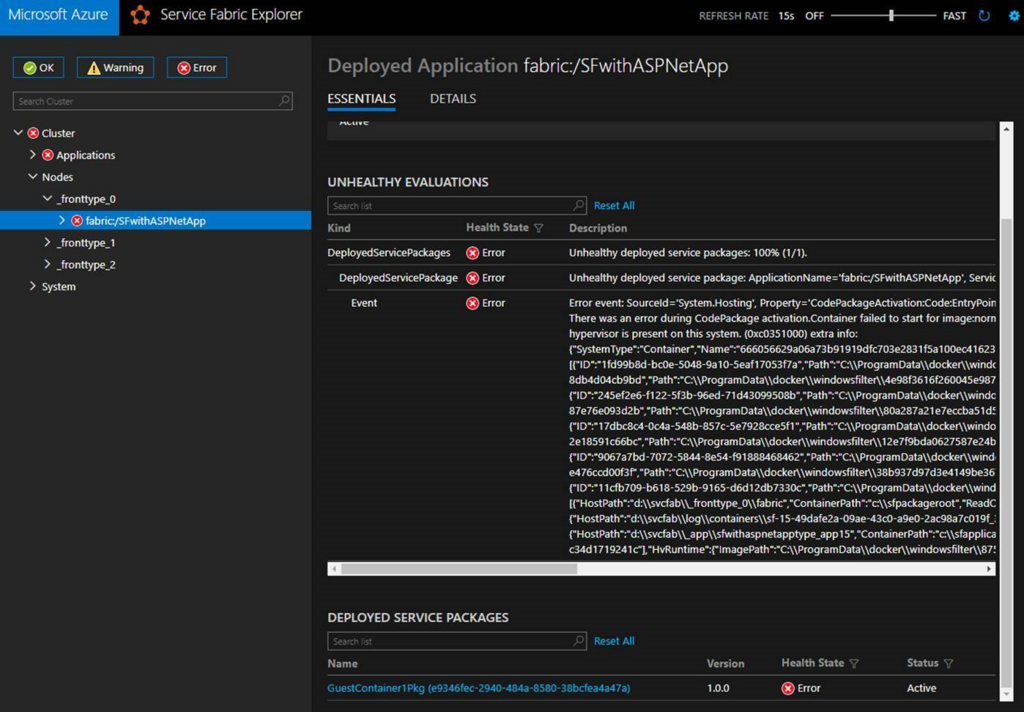Sort by Kind column header

tap(339, 228)
